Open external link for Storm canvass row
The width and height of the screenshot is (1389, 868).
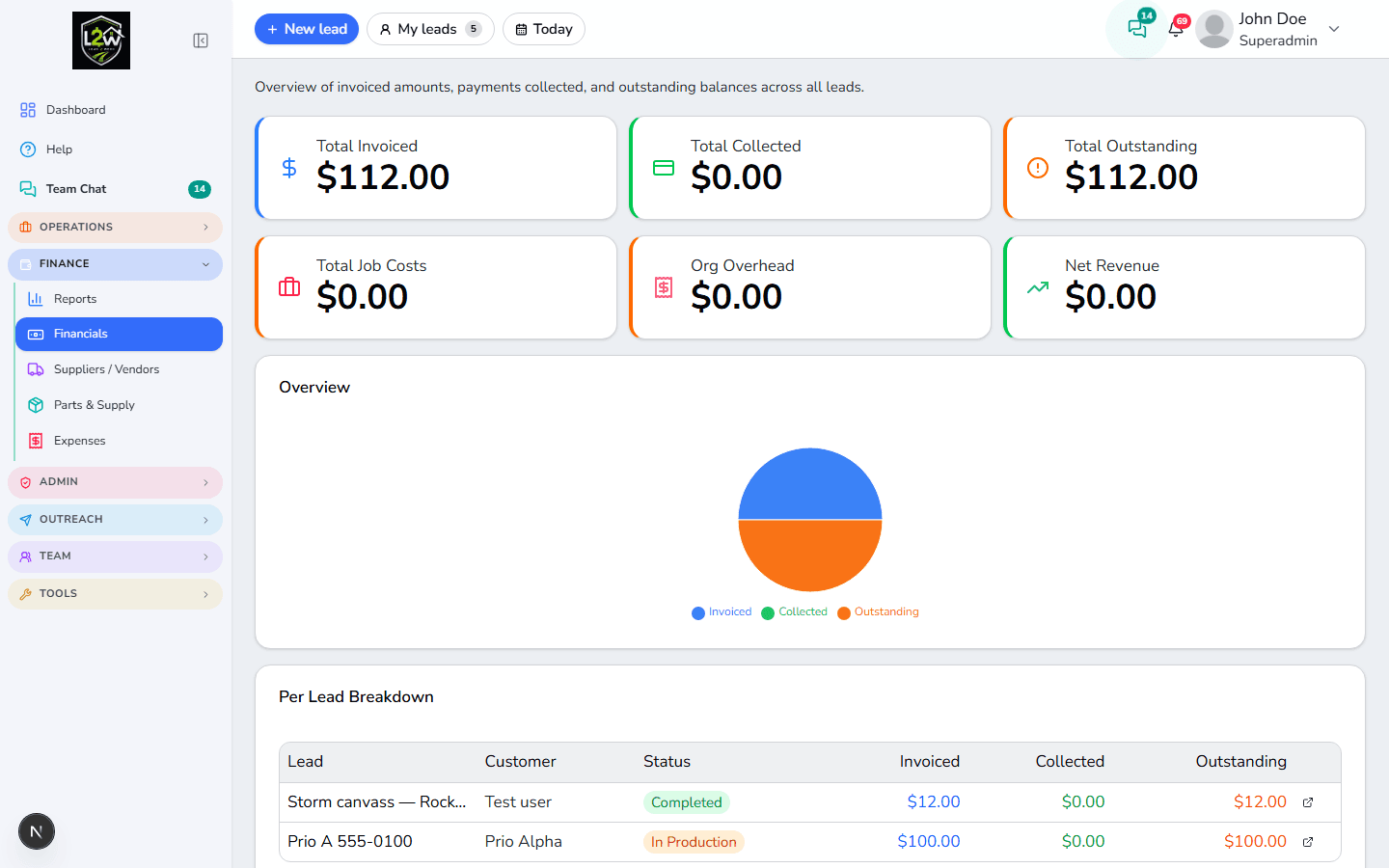click(1308, 802)
